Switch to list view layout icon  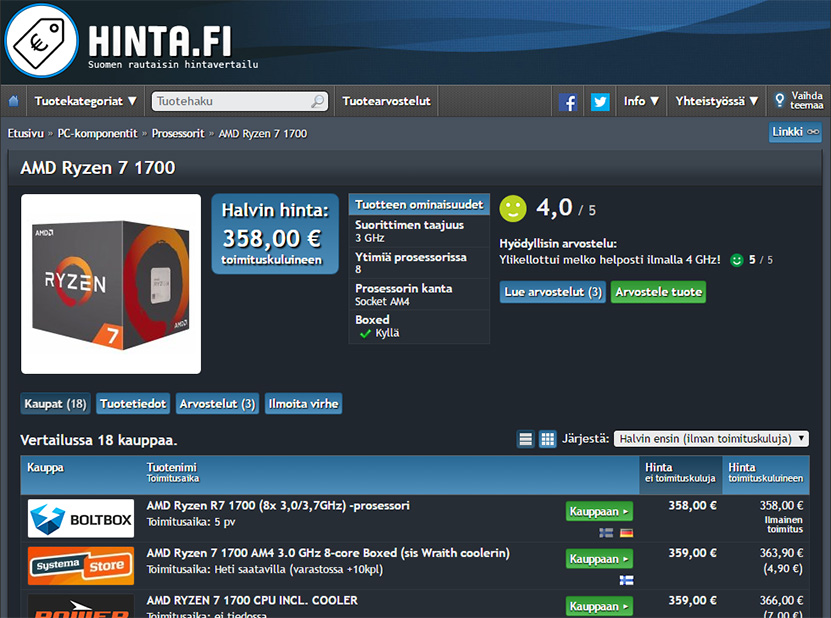click(525, 439)
